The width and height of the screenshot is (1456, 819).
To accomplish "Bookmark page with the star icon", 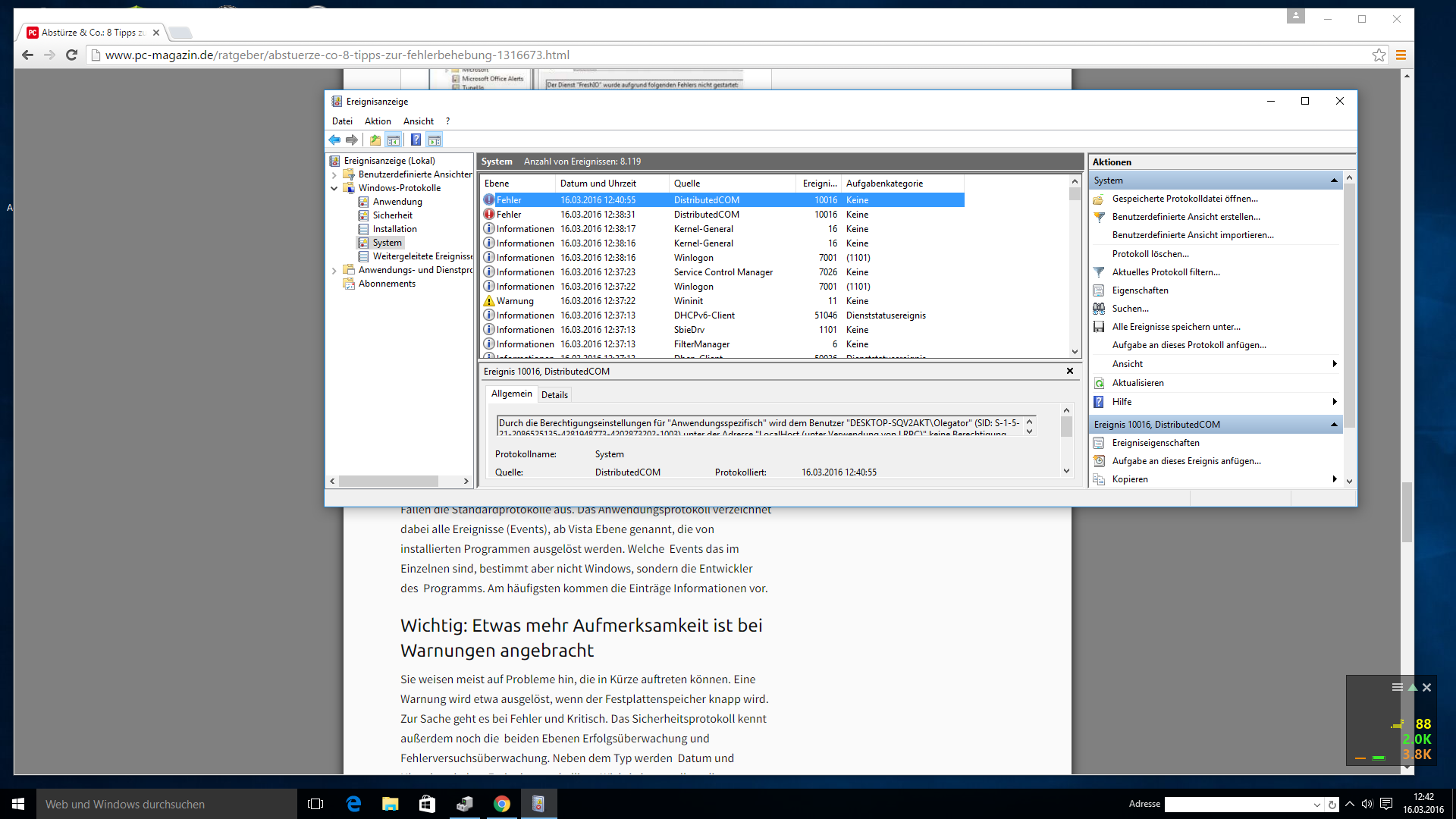I will (x=1379, y=55).
